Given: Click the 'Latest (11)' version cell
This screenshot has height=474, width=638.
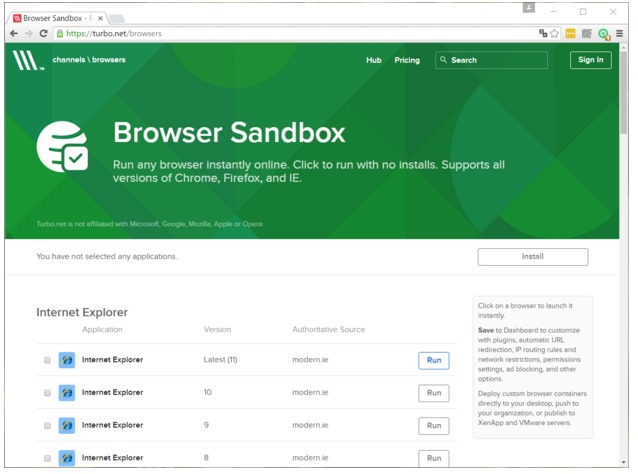Looking at the screenshot, I should [x=220, y=360].
